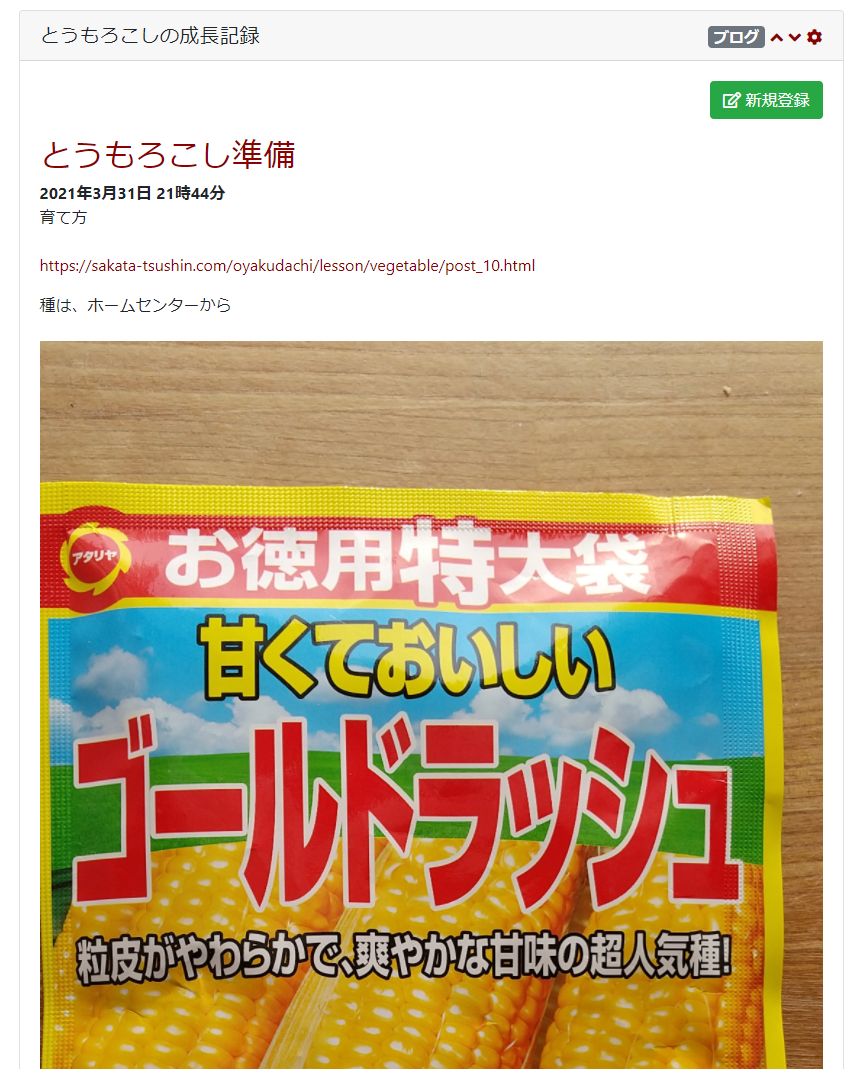The height and width of the screenshot is (1069, 855).
Task: Click the move-up chevron icon in header
Action: point(777,37)
